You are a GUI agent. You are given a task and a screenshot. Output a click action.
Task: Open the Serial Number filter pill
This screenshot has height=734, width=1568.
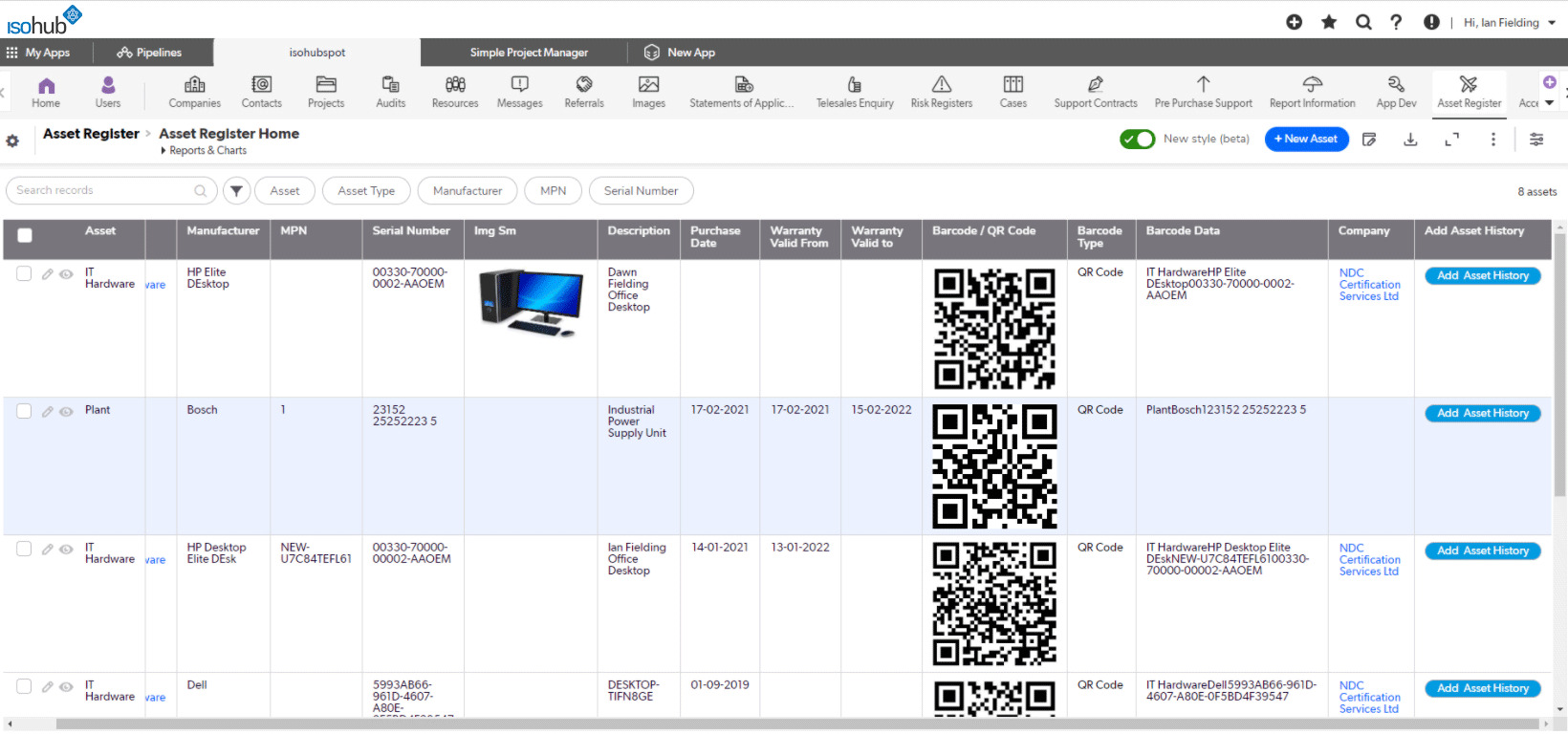pos(641,191)
